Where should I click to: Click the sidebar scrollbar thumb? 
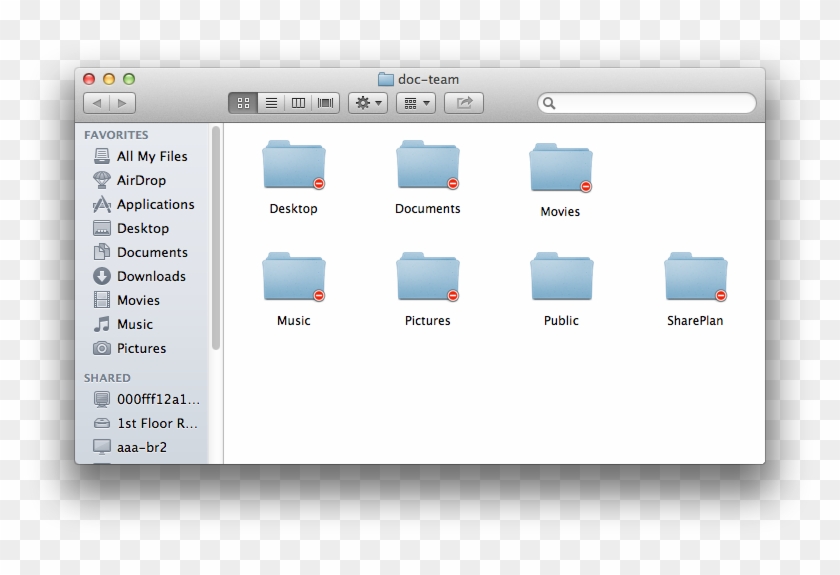[215, 238]
